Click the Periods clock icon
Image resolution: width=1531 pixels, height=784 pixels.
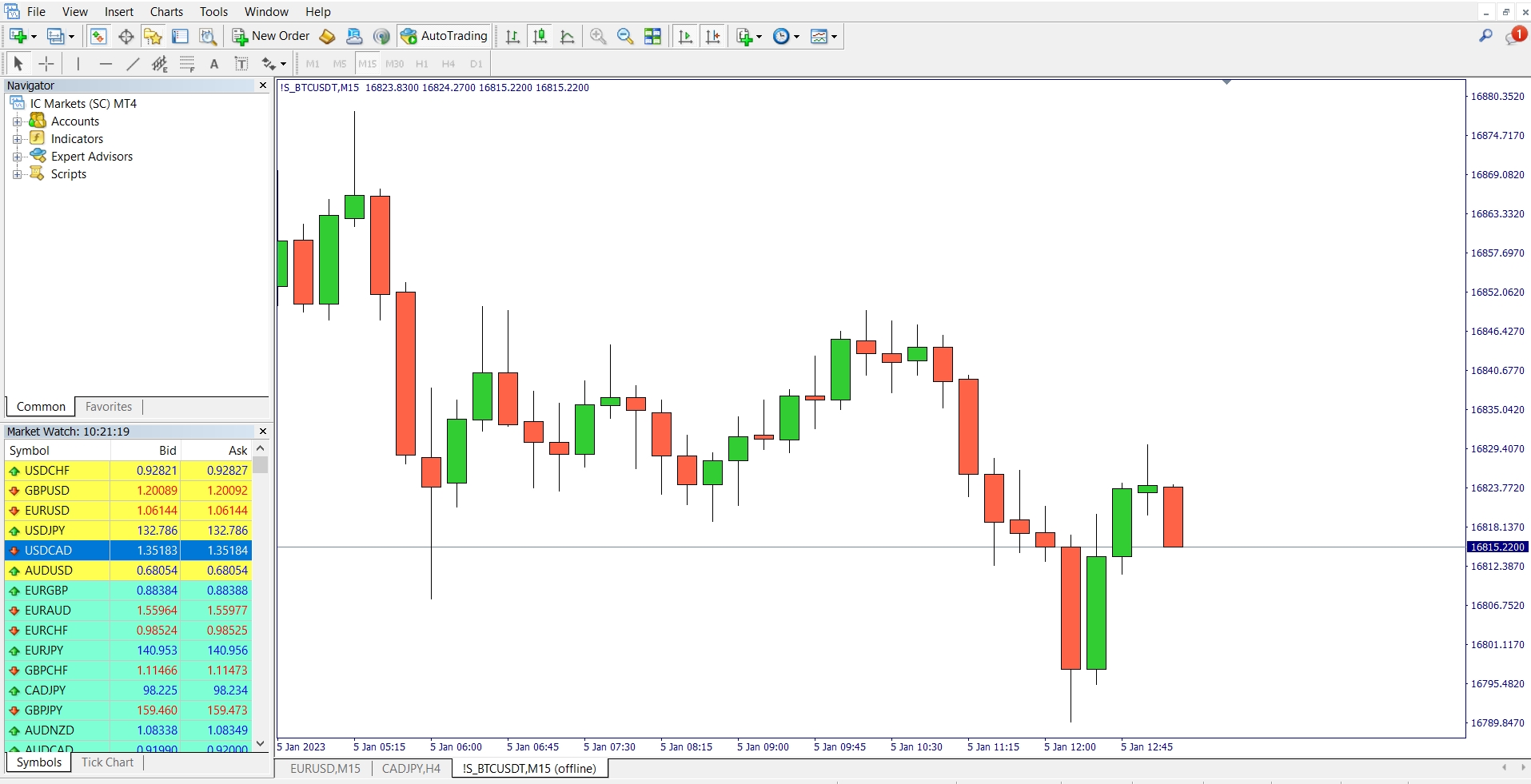pos(781,36)
